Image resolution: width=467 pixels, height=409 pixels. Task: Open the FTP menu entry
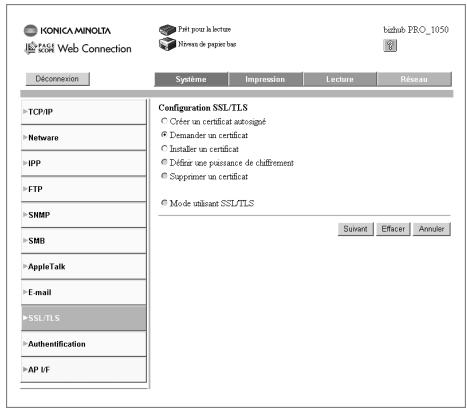coord(84,189)
